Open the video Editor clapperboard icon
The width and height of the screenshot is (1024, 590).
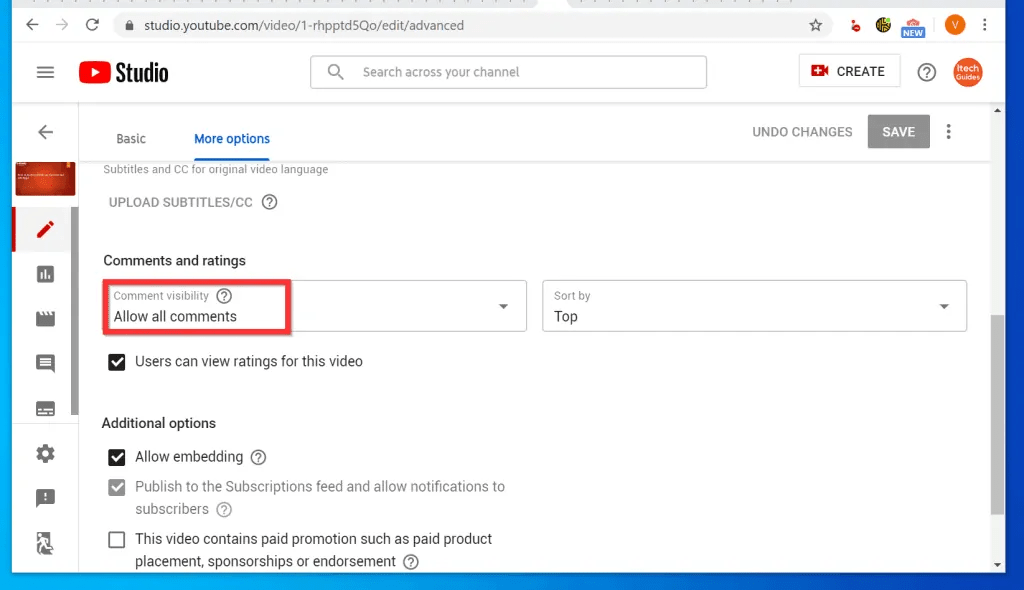click(x=44, y=318)
